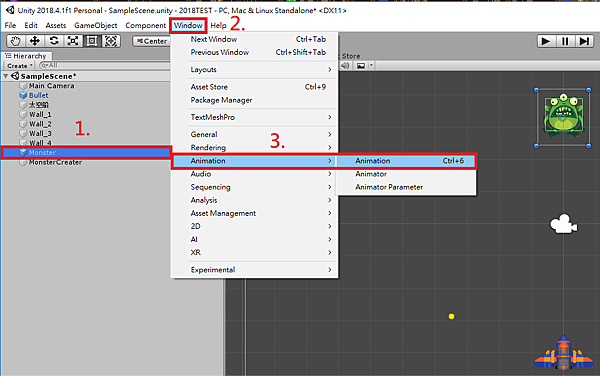Select the Monster object
This screenshot has width=600, height=376.
click(86, 153)
